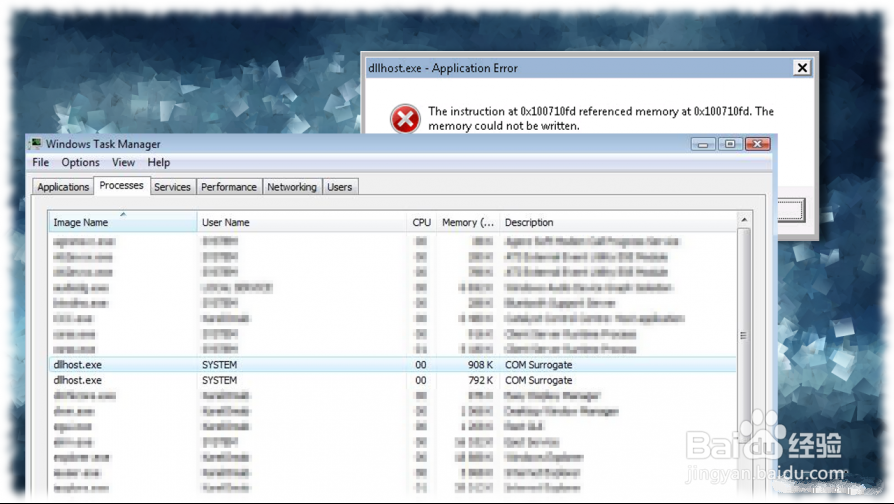Click COM Surrogate in the highlighted row
This screenshot has height=504, width=894.
[539, 365]
